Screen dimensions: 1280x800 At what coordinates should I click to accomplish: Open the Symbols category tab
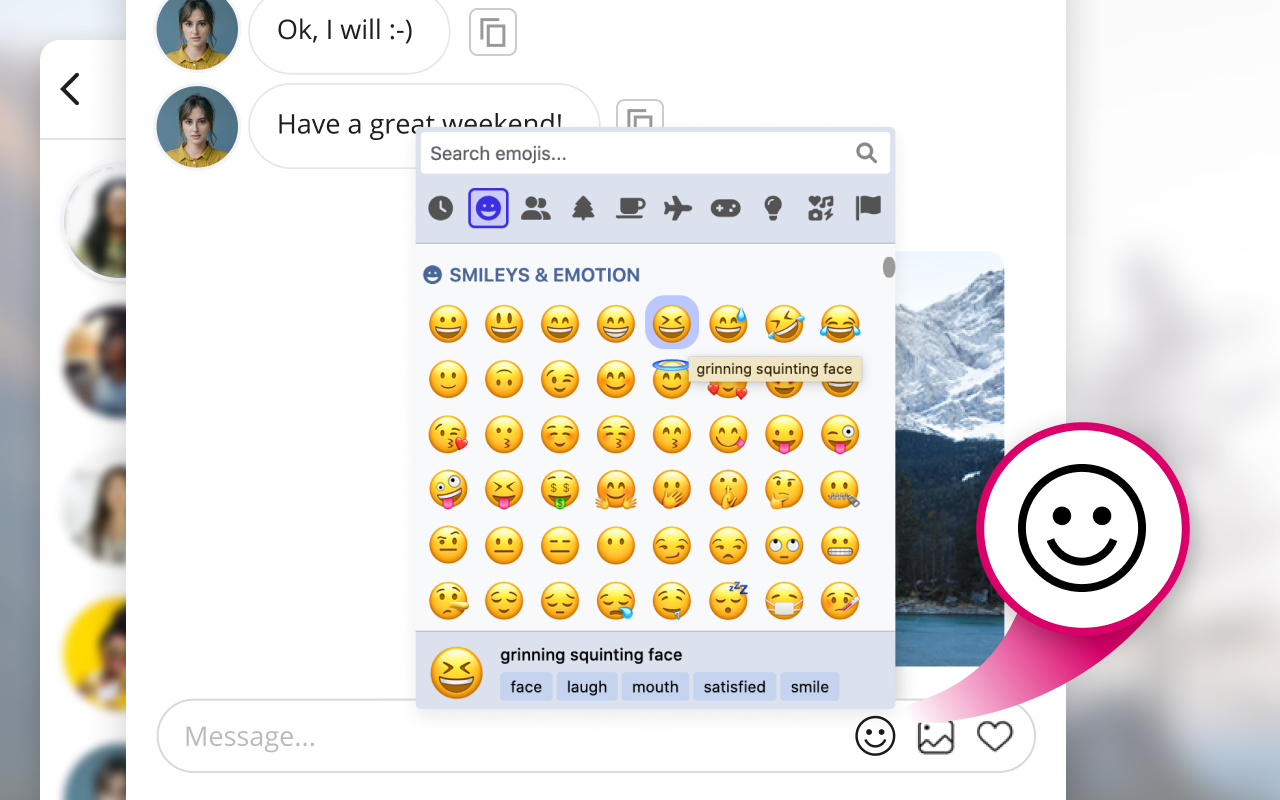[x=820, y=208]
